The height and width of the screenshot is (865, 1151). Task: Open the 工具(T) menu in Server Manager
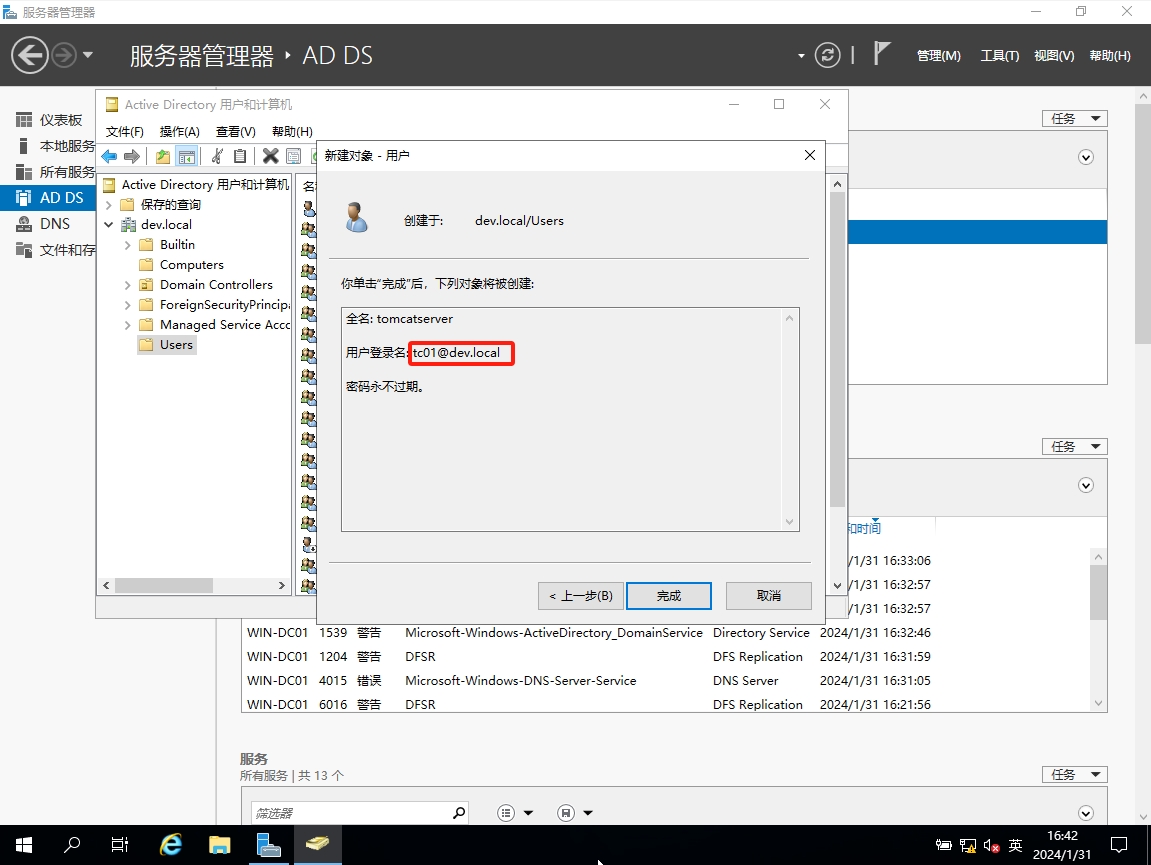999,56
